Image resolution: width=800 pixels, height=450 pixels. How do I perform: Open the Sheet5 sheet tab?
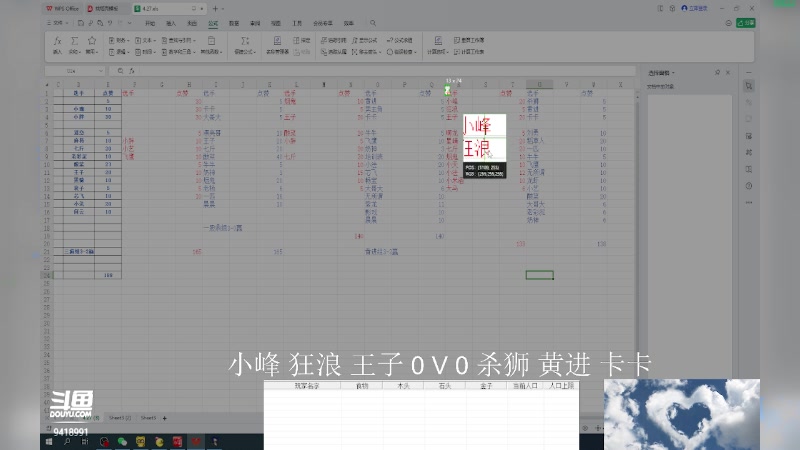point(148,418)
